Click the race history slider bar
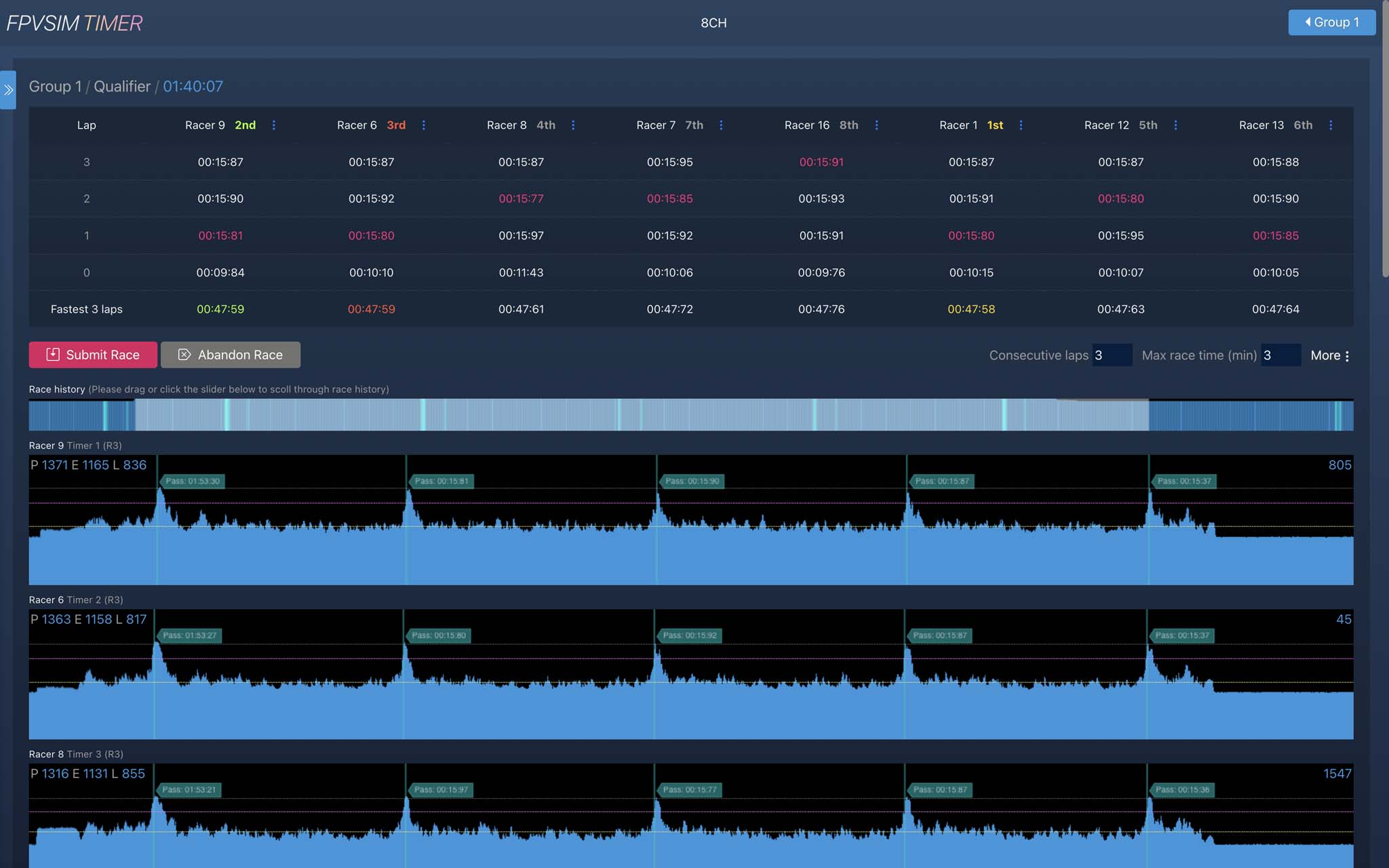Image resolution: width=1389 pixels, height=868 pixels. tap(690, 415)
